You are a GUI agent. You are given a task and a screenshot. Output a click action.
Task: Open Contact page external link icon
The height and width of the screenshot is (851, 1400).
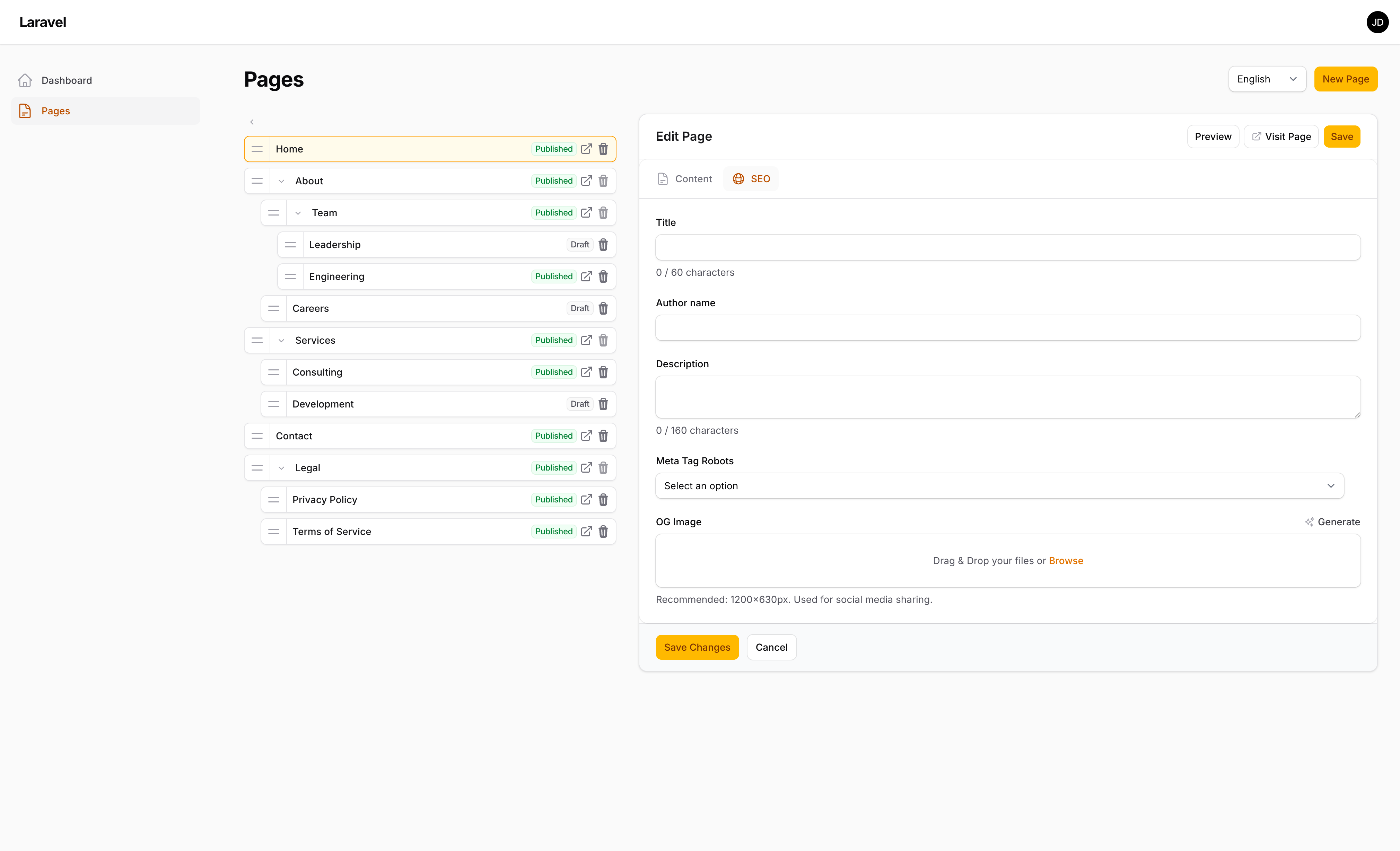point(586,436)
